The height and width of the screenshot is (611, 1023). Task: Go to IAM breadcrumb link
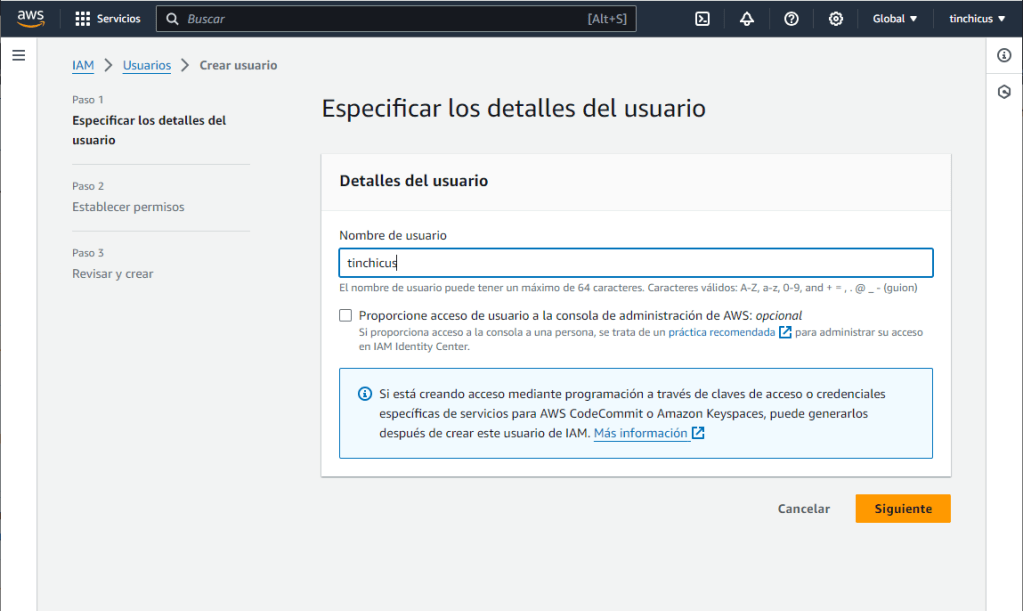click(83, 65)
